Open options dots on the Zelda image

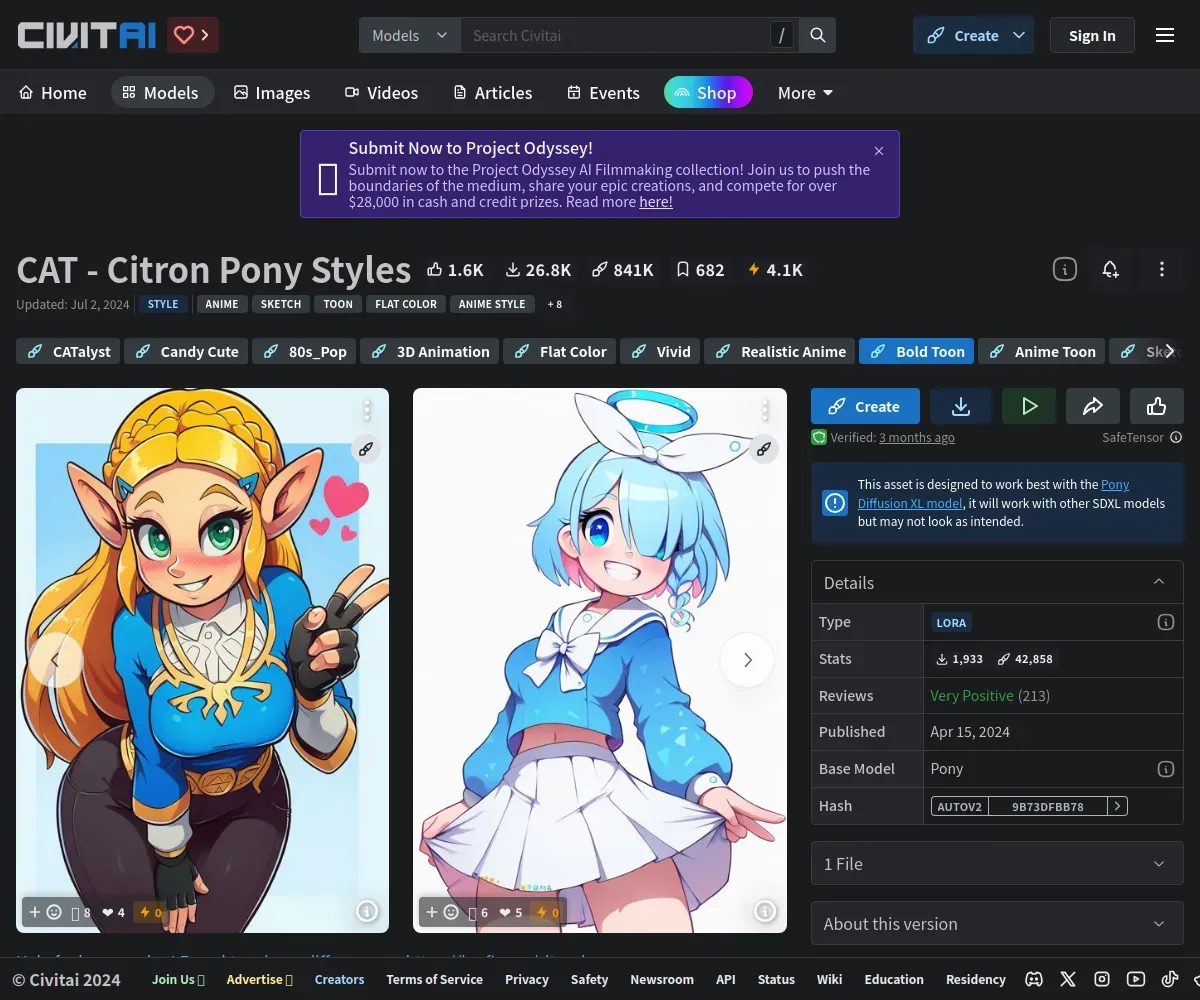[367, 411]
